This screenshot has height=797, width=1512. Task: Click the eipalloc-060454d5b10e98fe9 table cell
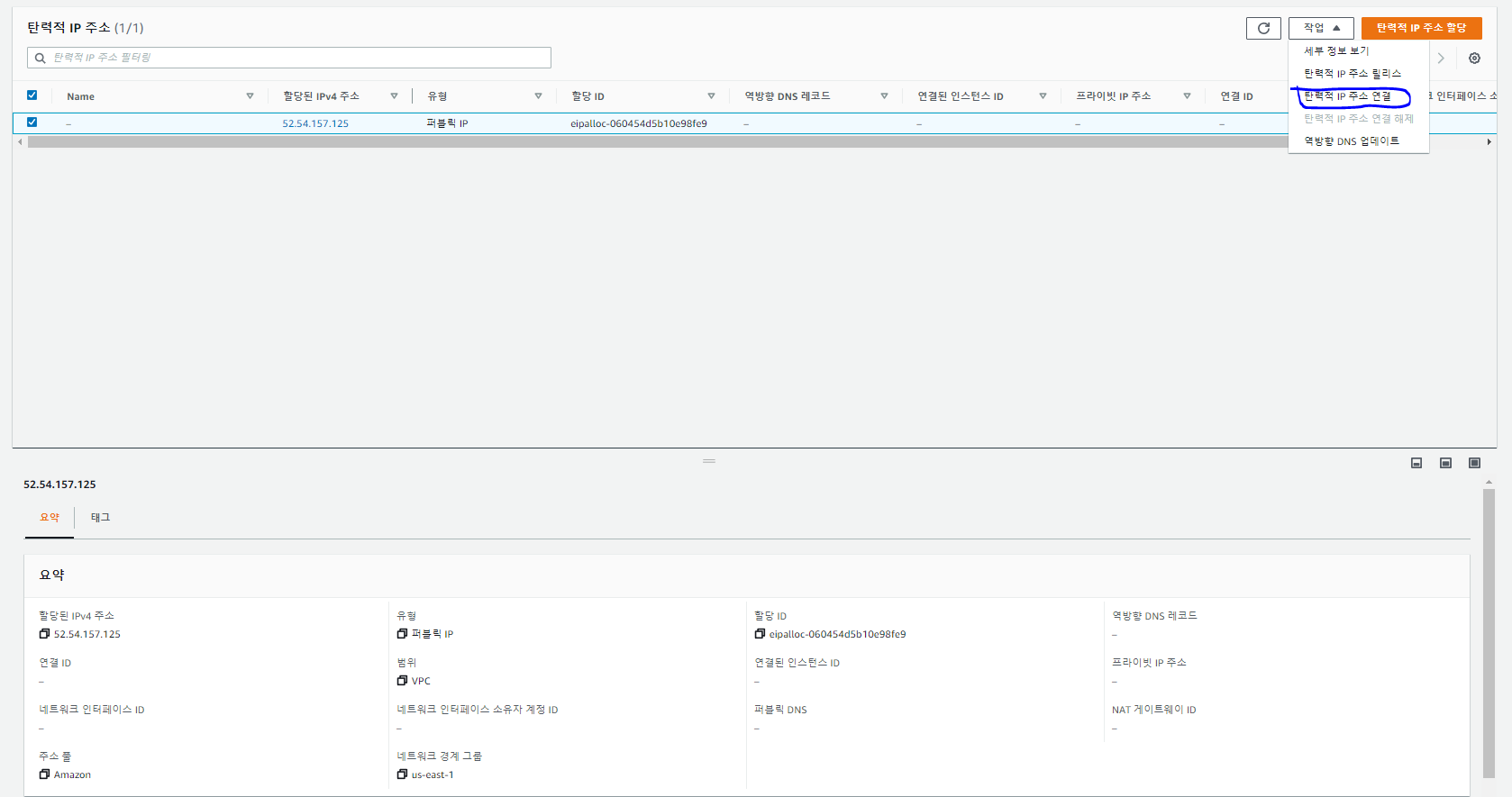[x=639, y=123]
